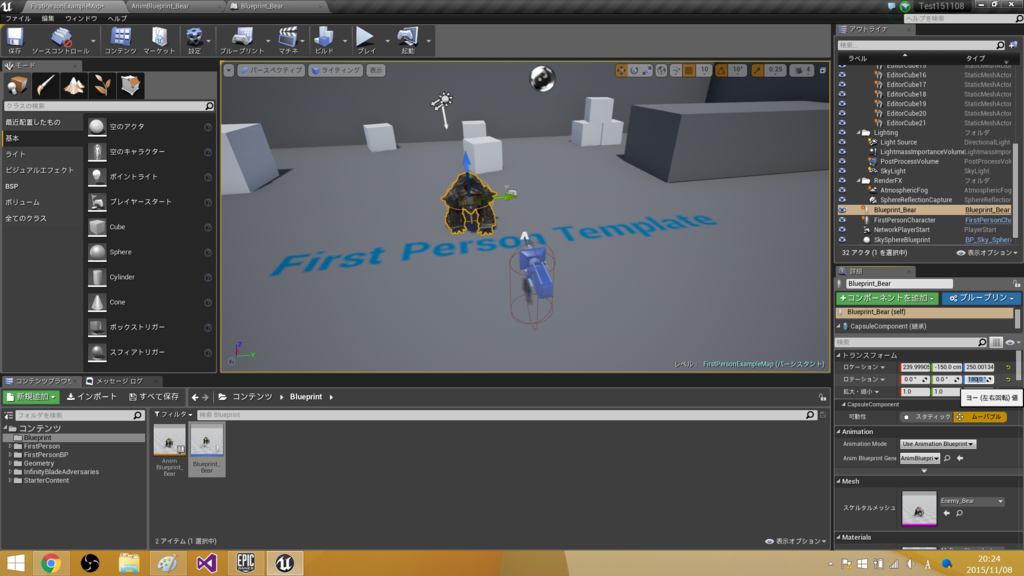Open Lighting (ライティング) view mode dropdown
Image resolution: width=1024 pixels, height=576 pixels.
[336, 71]
